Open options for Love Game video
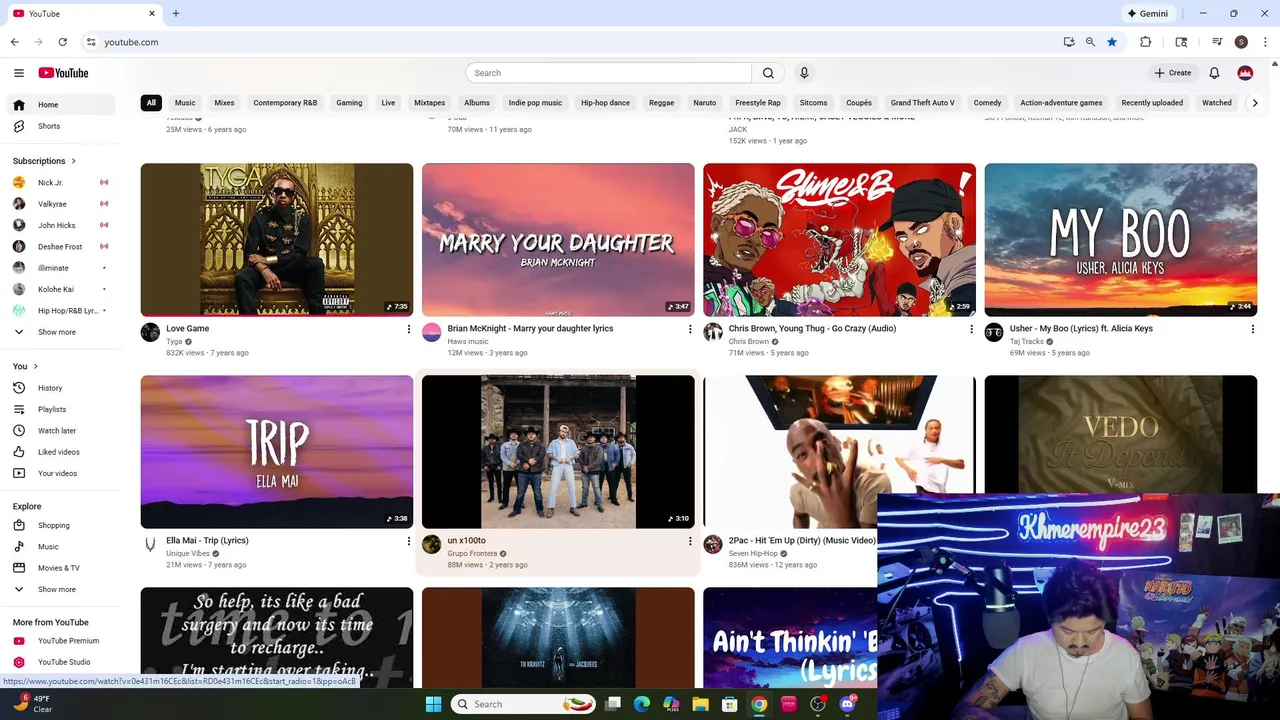The height and width of the screenshot is (720, 1280). pos(408,329)
